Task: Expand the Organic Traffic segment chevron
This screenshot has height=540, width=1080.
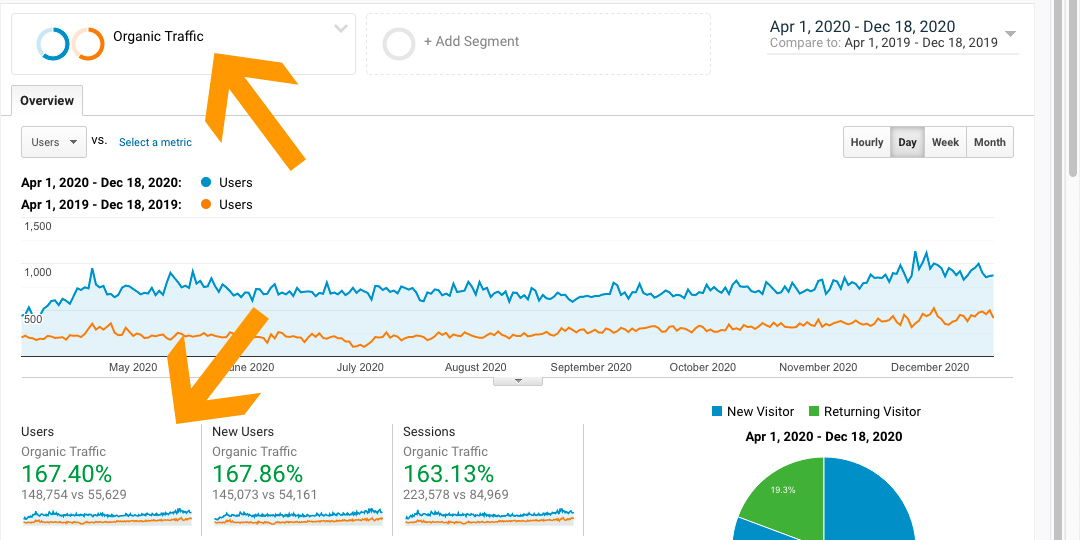Action: click(x=340, y=29)
